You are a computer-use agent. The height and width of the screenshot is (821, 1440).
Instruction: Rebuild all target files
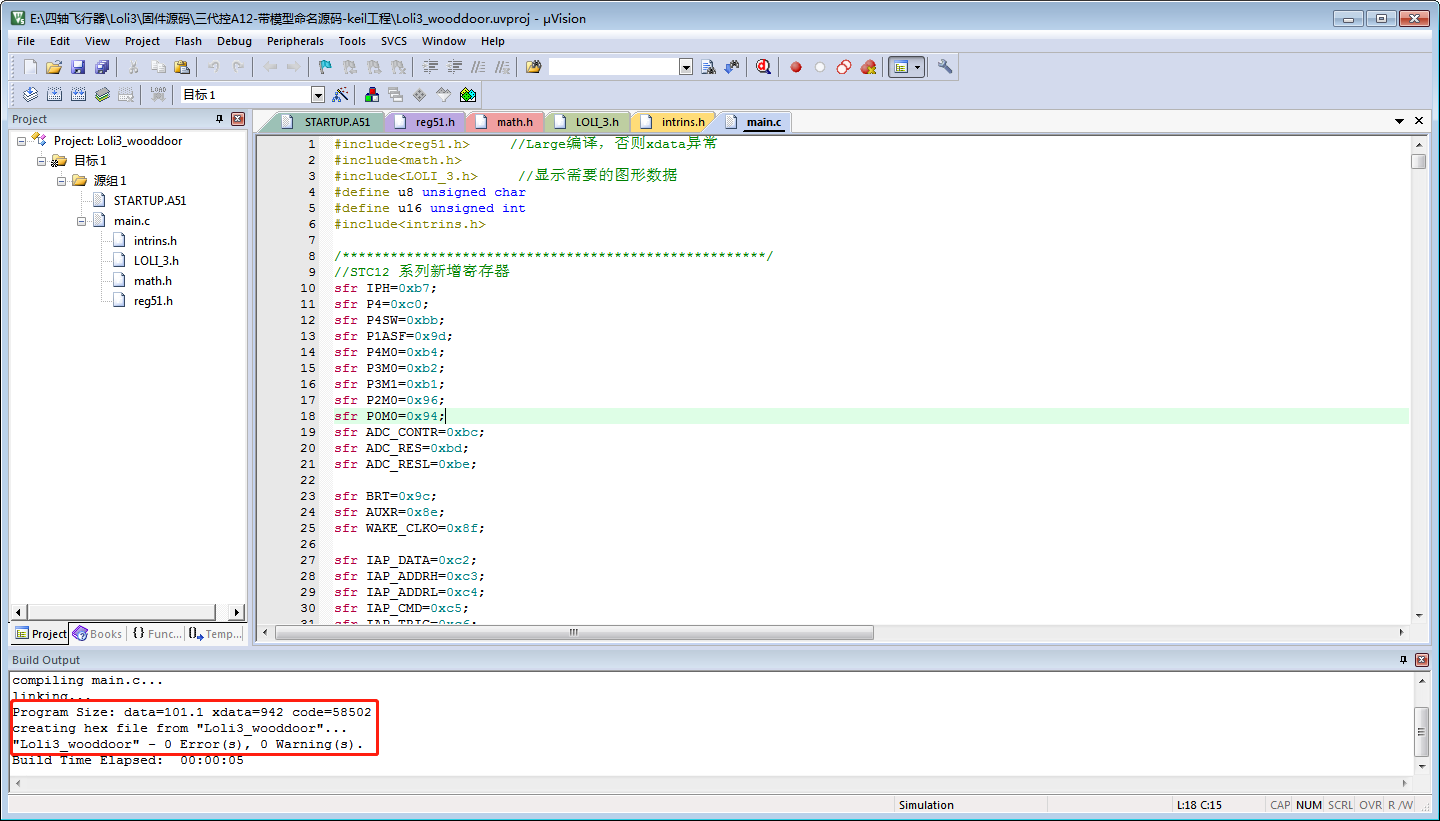tap(78, 94)
